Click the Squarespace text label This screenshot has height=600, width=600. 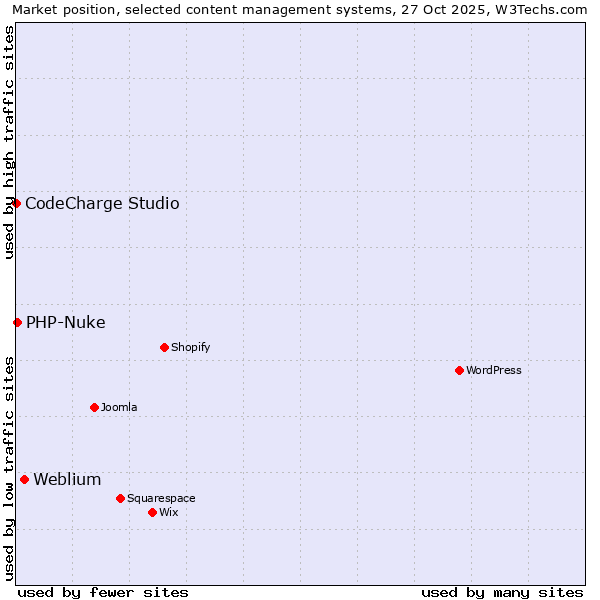point(161,498)
